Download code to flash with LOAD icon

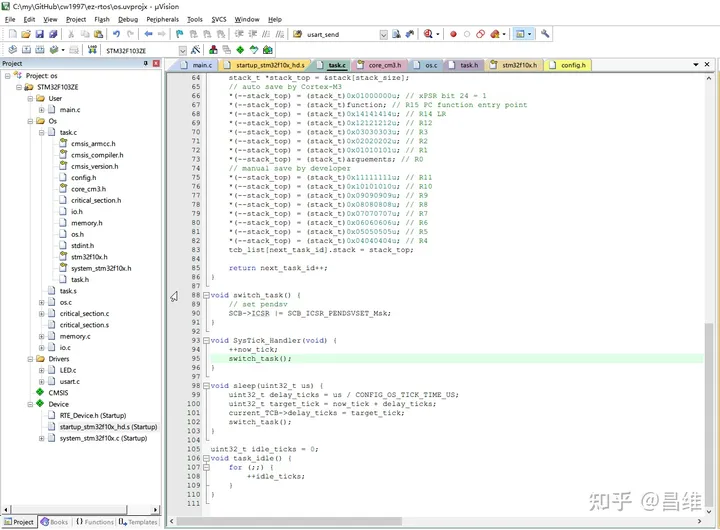[x=92, y=50]
